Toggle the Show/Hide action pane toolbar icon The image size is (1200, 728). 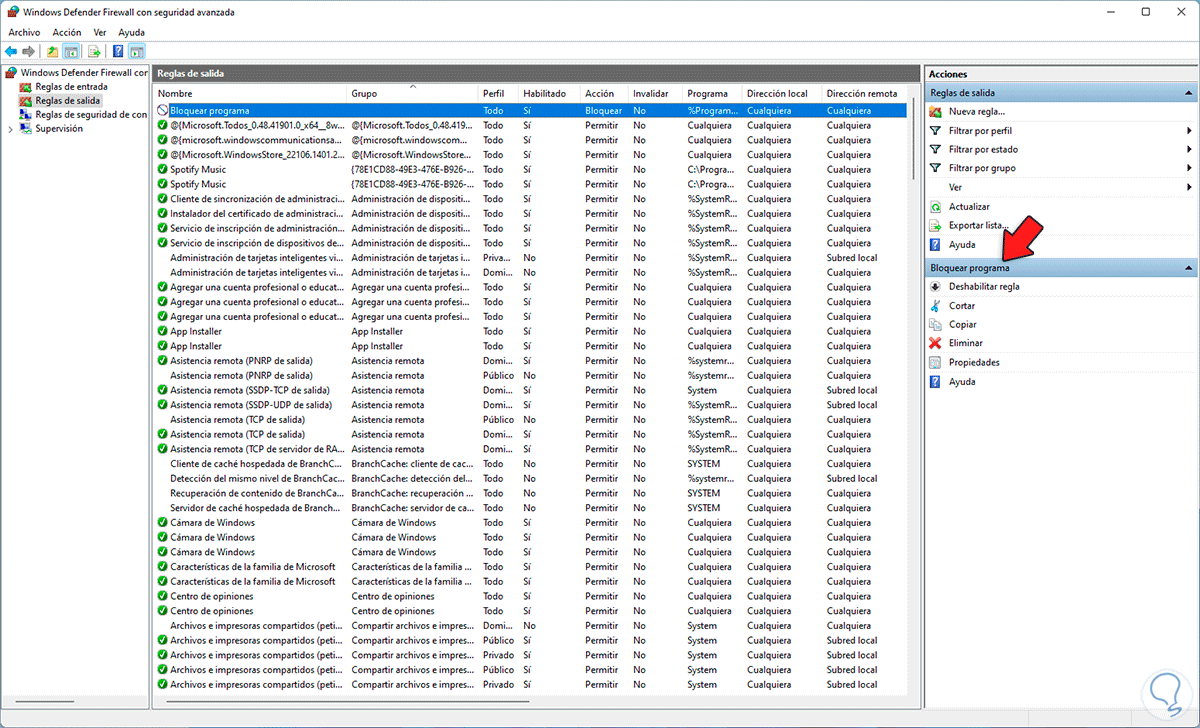[x=136, y=51]
